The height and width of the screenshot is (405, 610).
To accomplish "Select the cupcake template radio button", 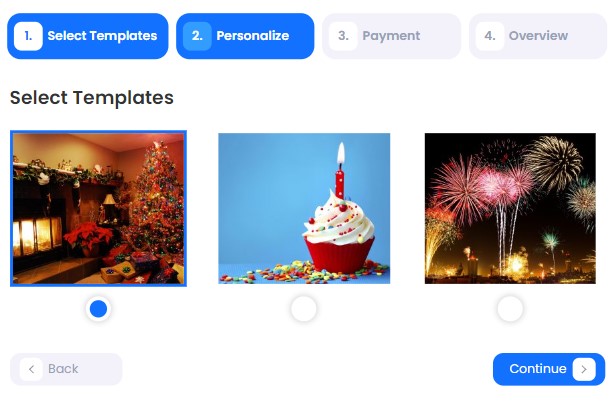I will pos(304,309).
